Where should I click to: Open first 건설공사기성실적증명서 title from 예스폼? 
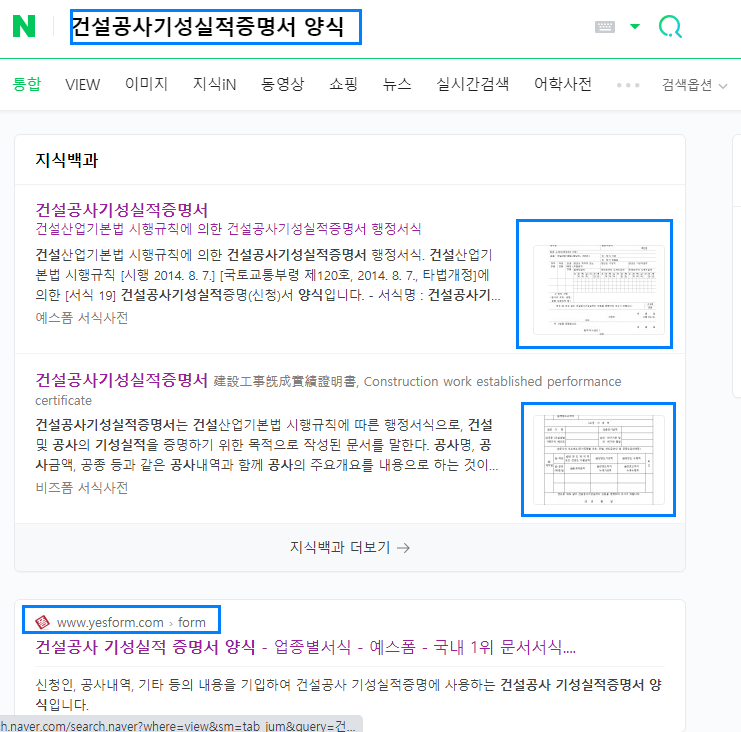(121, 210)
